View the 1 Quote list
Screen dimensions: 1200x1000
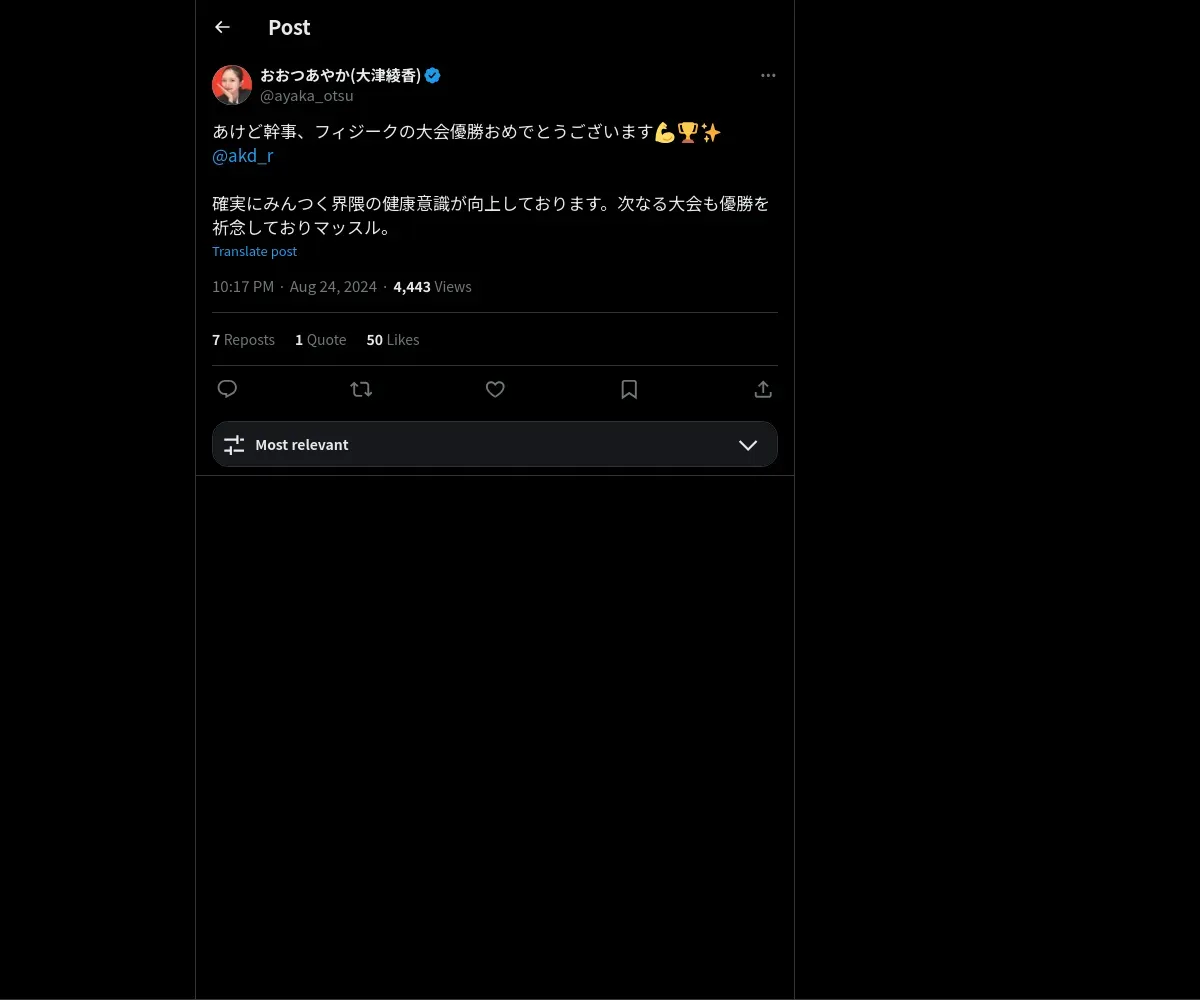[x=321, y=340]
